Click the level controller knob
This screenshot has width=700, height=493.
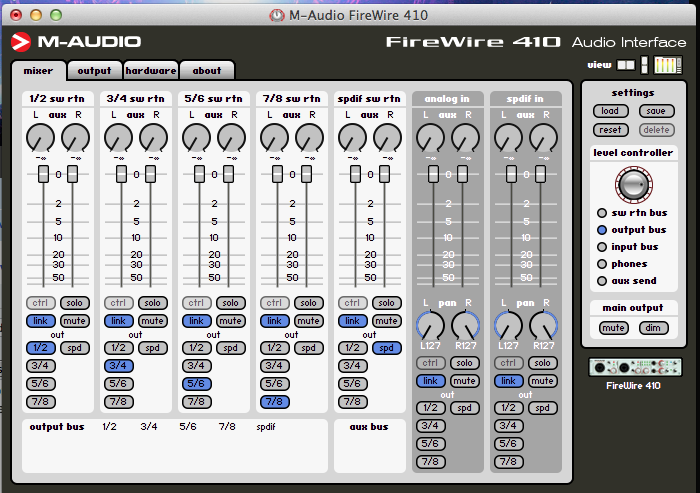point(632,183)
